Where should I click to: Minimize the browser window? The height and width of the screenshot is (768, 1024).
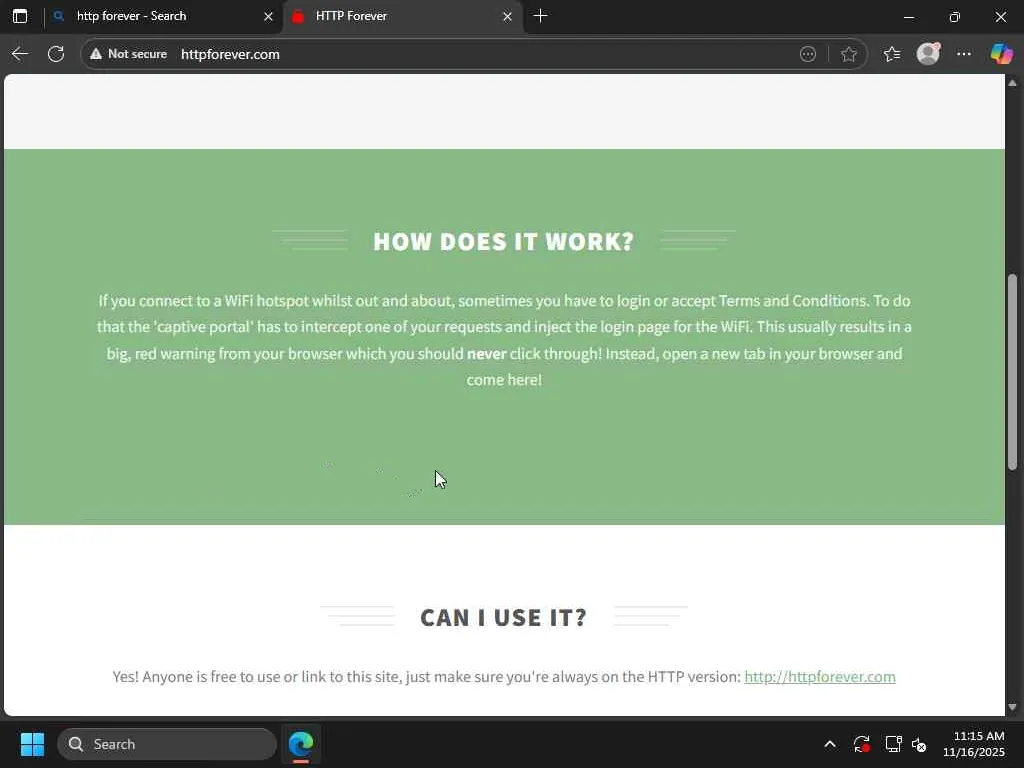pos(908,17)
